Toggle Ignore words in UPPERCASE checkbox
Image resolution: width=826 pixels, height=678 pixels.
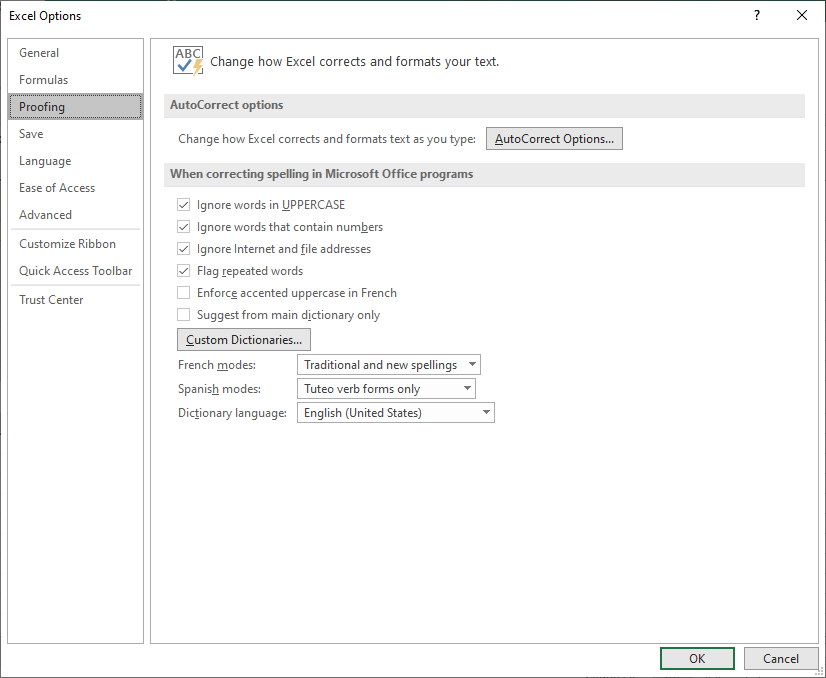point(184,205)
